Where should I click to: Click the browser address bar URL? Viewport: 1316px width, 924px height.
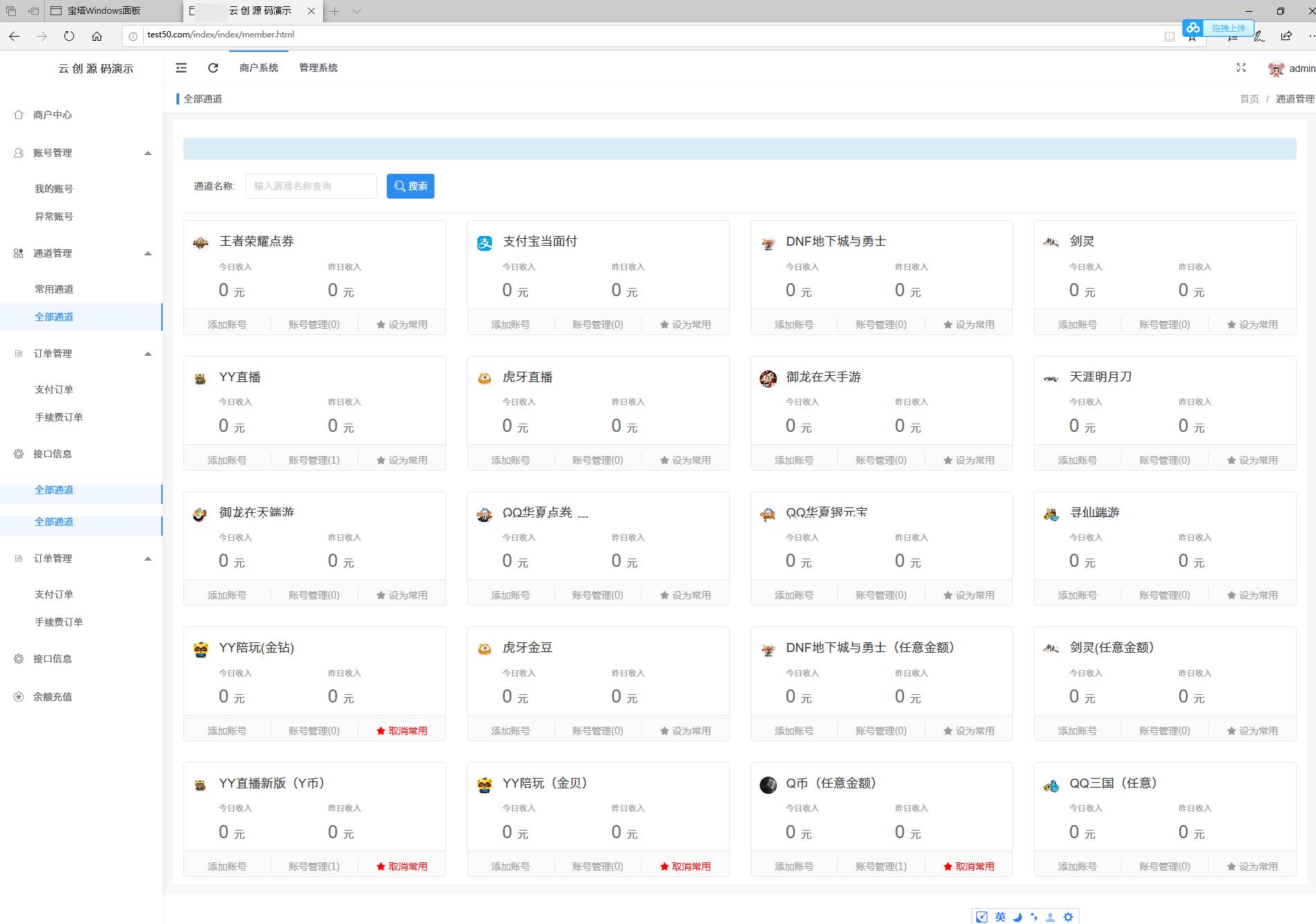(x=221, y=35)
